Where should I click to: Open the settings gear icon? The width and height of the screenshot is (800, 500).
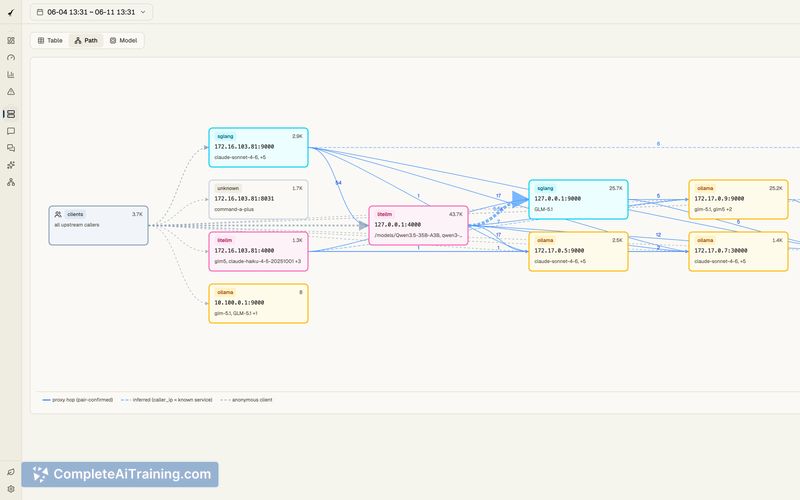click(x=11, y=489)
